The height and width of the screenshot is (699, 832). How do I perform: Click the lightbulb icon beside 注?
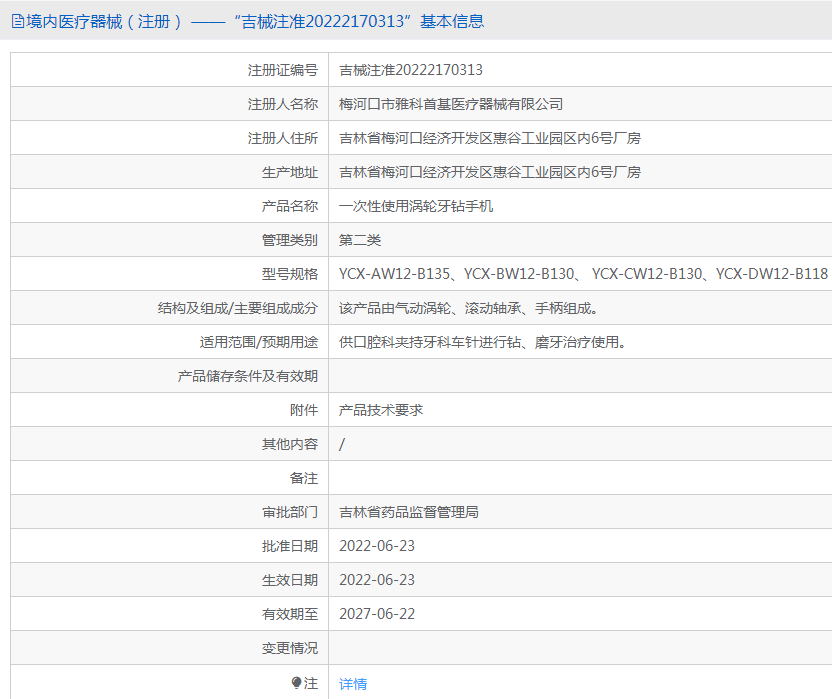[297, 683]
